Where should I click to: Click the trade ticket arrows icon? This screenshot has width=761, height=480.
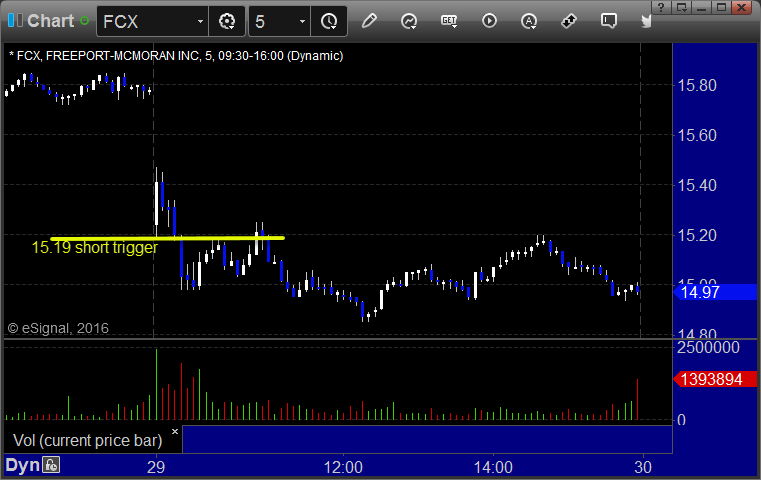(x=569, y=21)
